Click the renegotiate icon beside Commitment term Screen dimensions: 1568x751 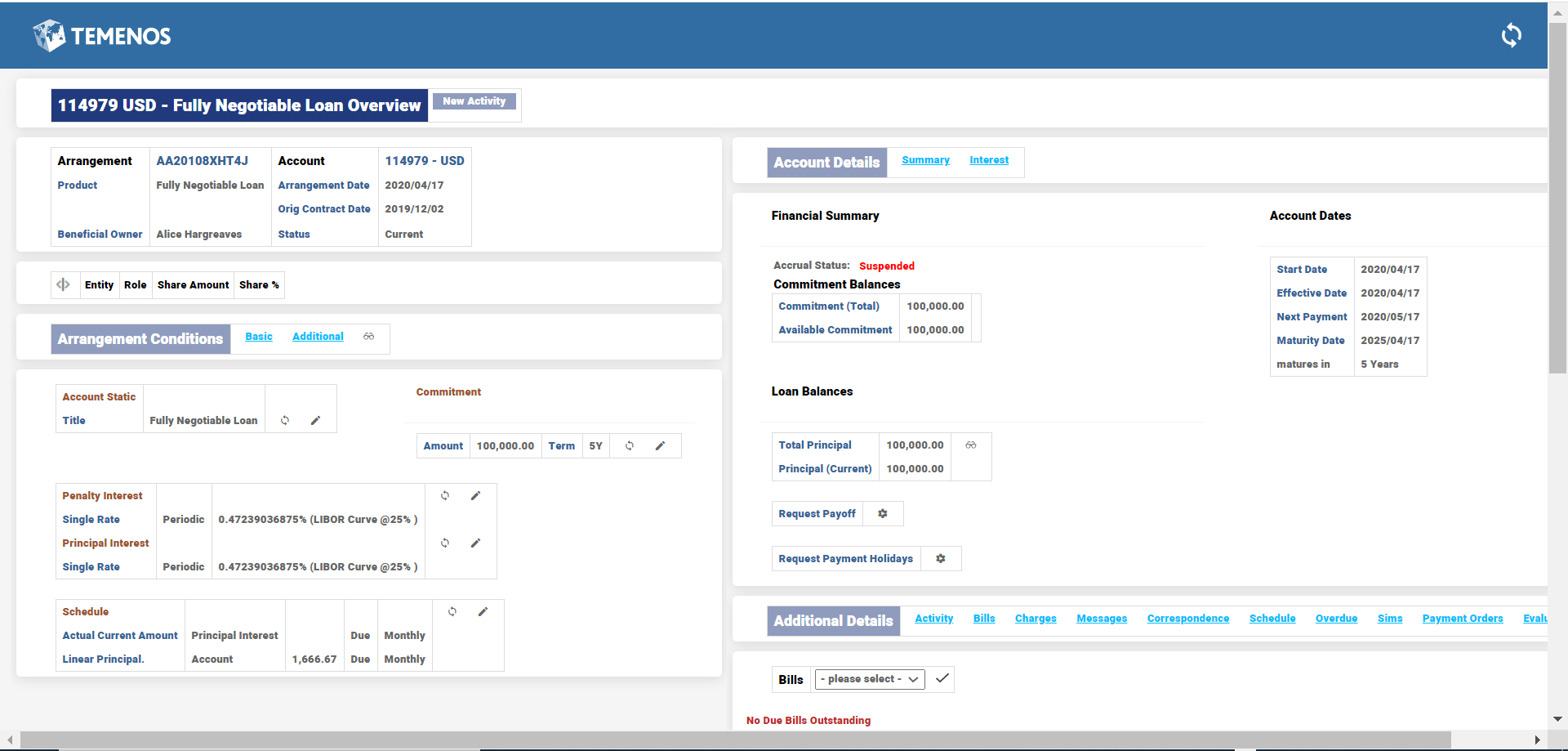(x=630, y=446)
